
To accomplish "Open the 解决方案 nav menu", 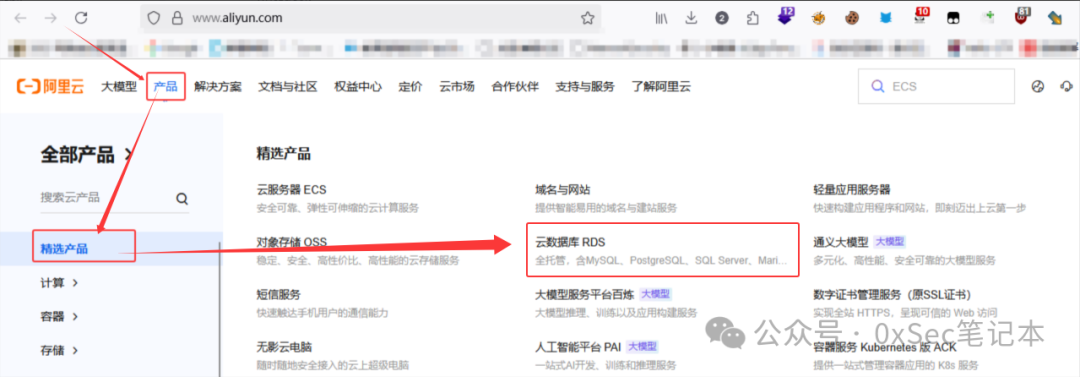I will click(218, 87).
